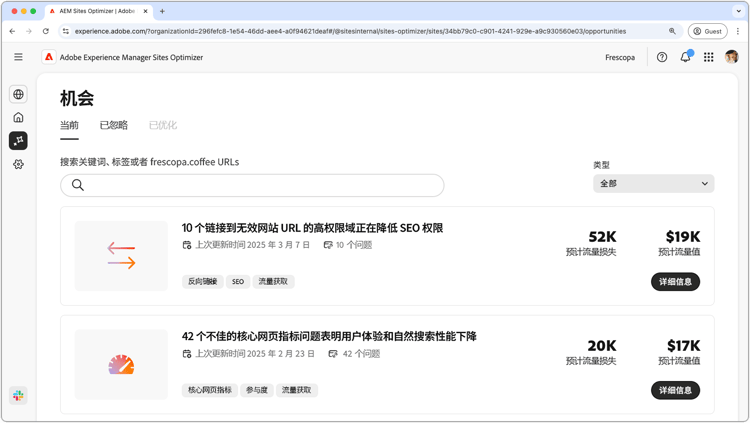The image size is (750, 423).
Task: Open the notifications bell
Action: (x=685, y=57)
